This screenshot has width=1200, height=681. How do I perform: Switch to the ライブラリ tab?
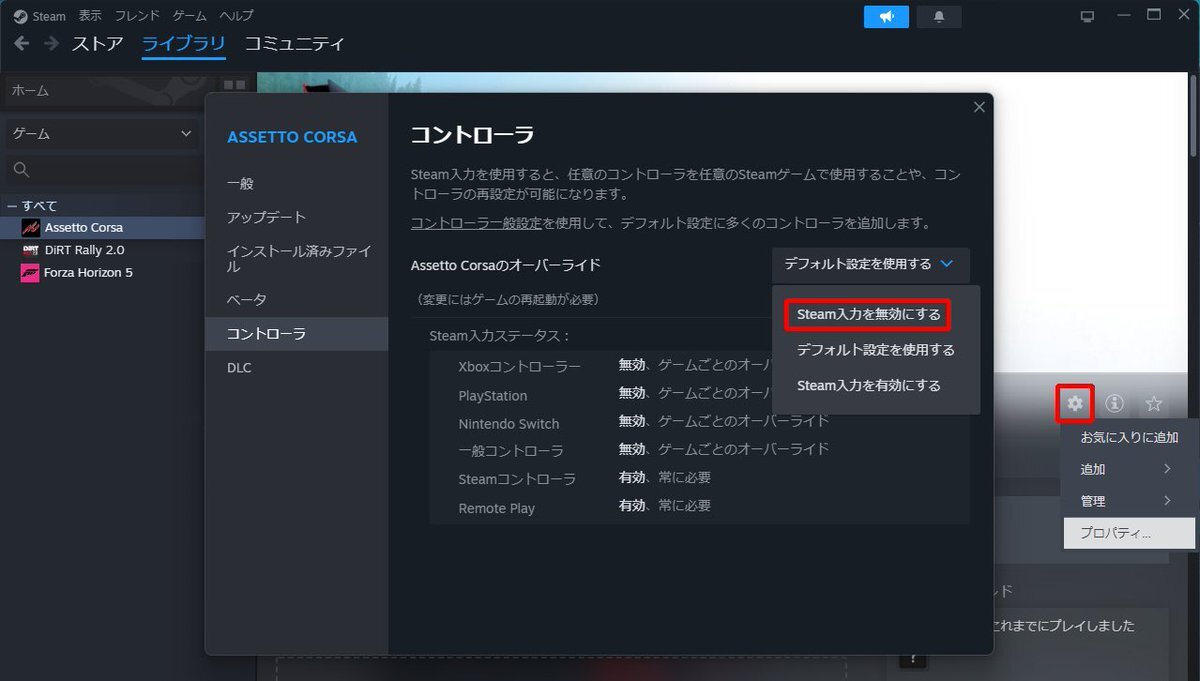click(x=183, y=44)
